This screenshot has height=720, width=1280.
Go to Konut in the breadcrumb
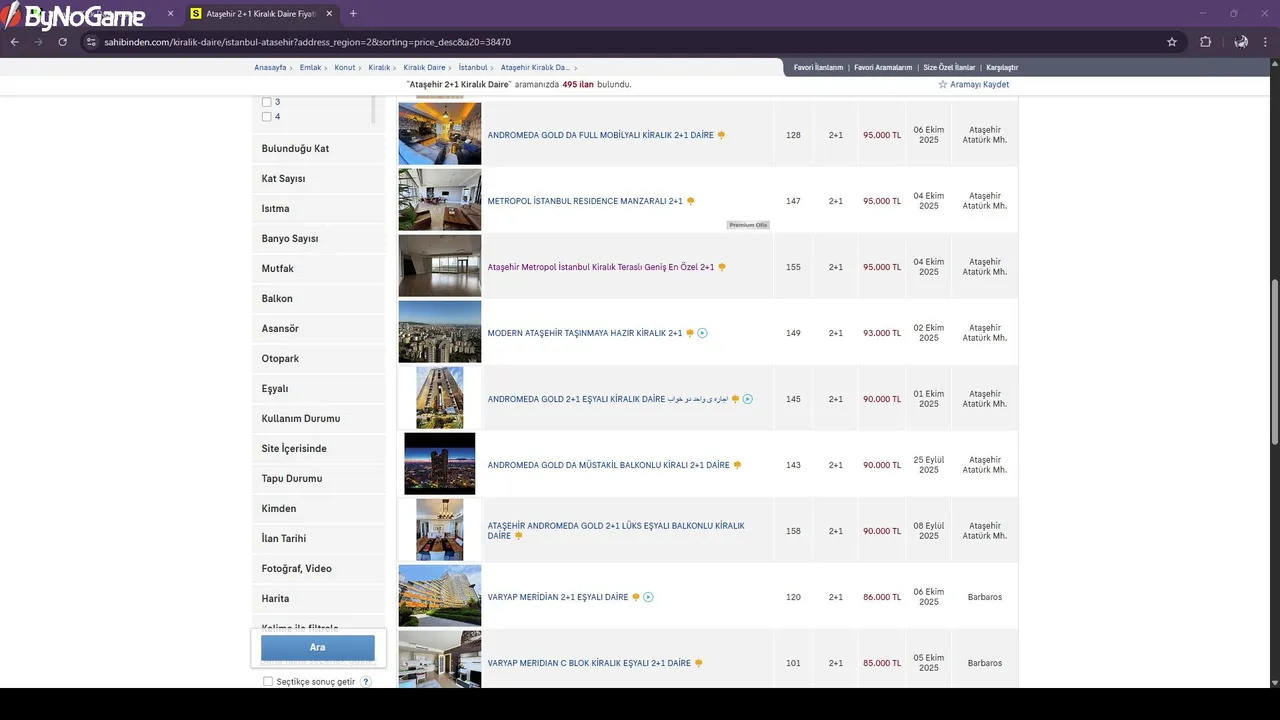(x=344, y=68)
